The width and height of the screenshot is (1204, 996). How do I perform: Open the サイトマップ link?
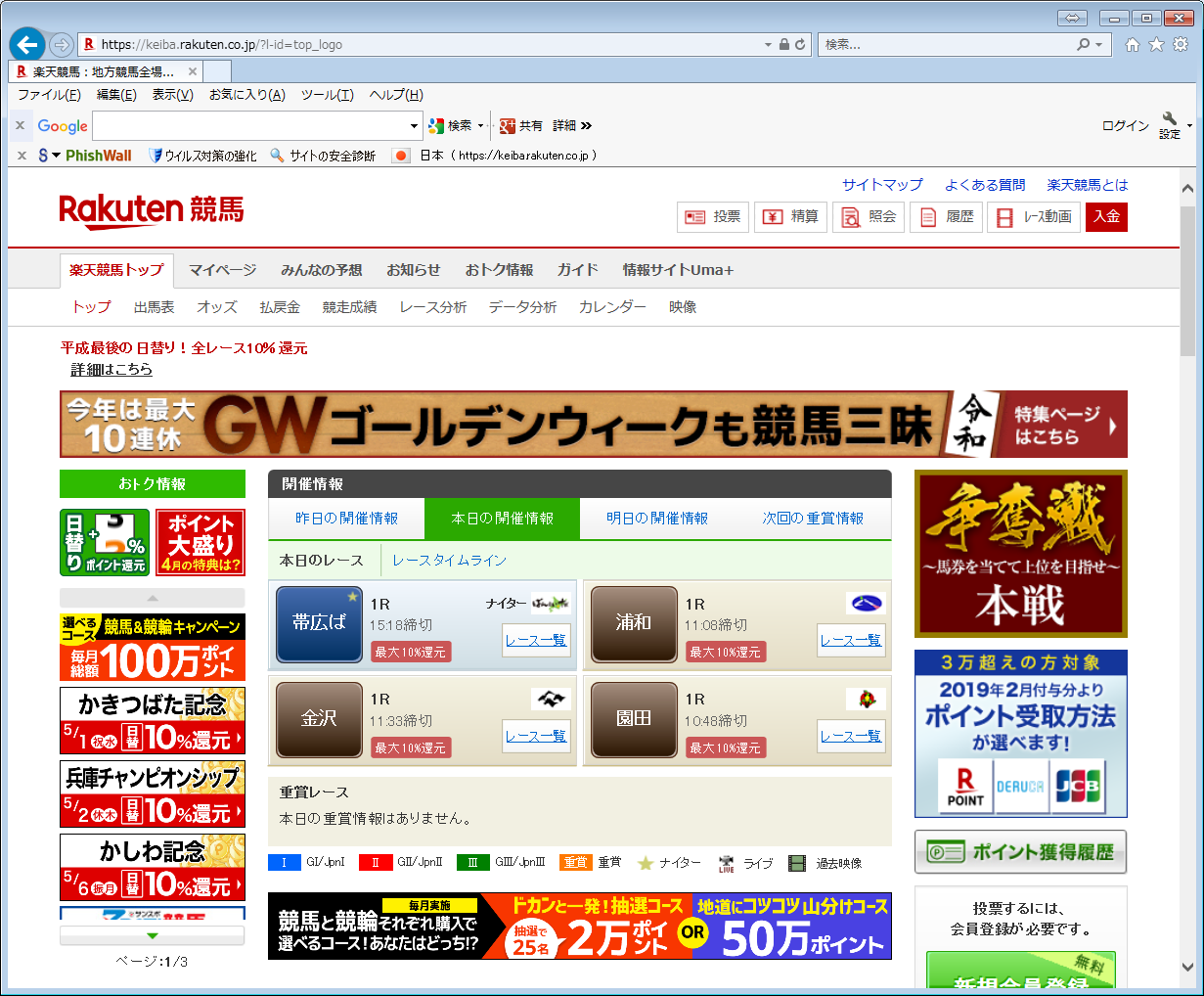[882, 185]
